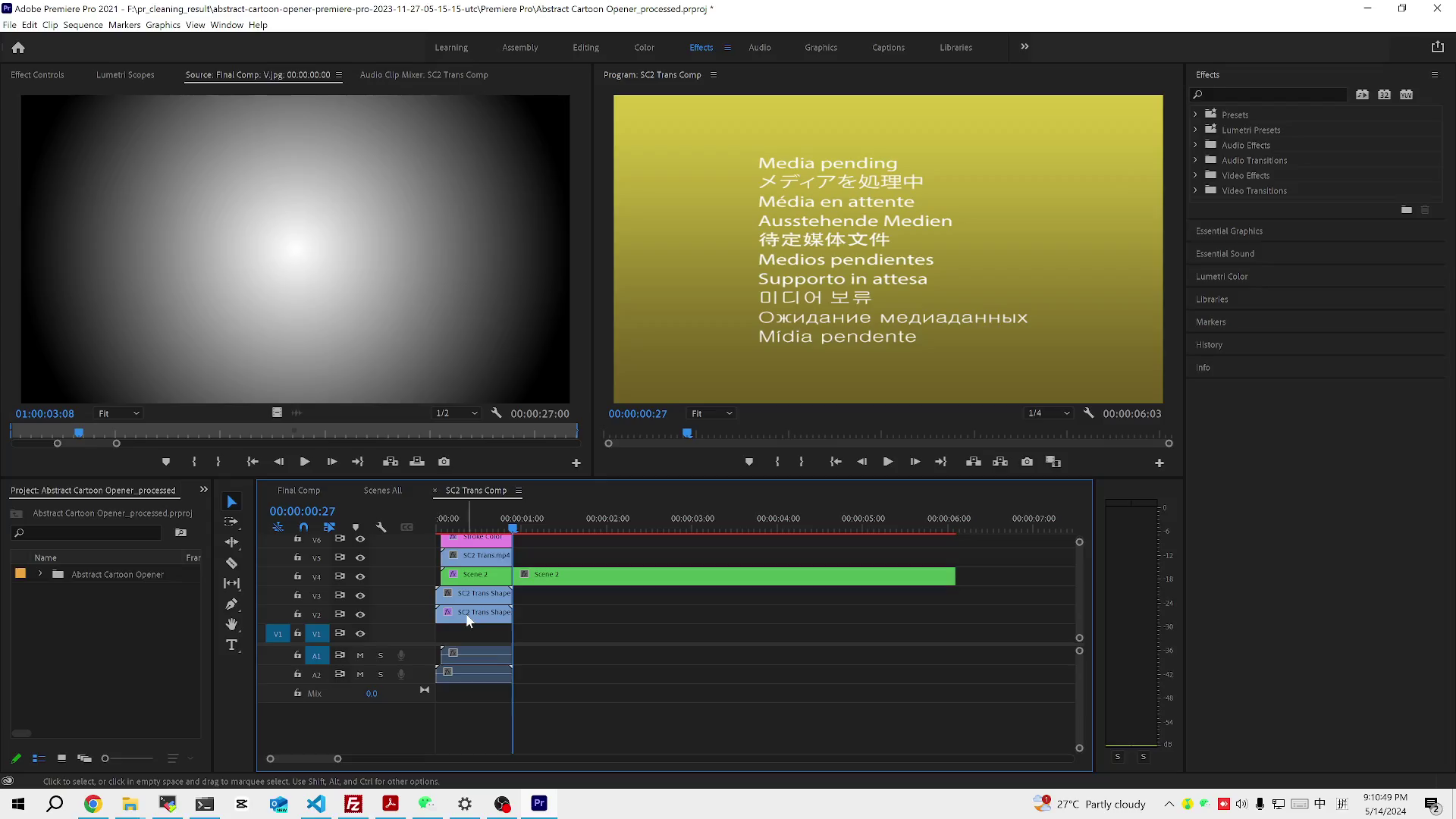The width and height of the screenshot is (1456, 819).
Task: Toggle timeline Snap magnet icon
Action: click(x=303, y=527)
